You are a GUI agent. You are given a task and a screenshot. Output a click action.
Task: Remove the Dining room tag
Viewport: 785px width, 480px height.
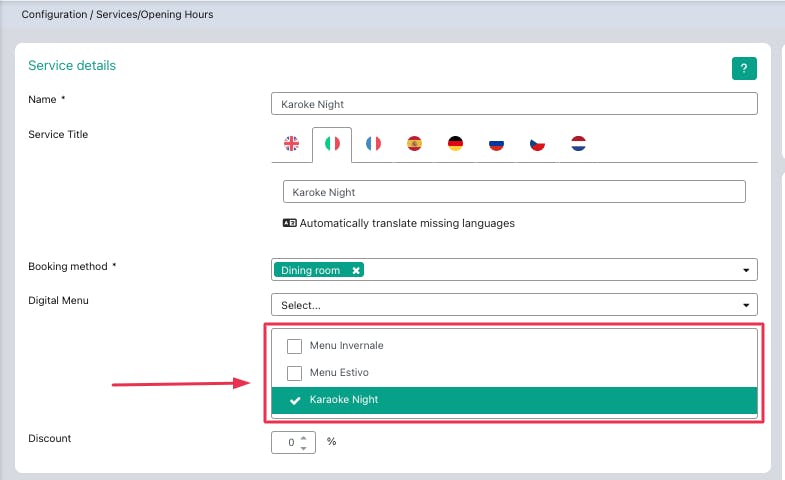tap(356, 270)
